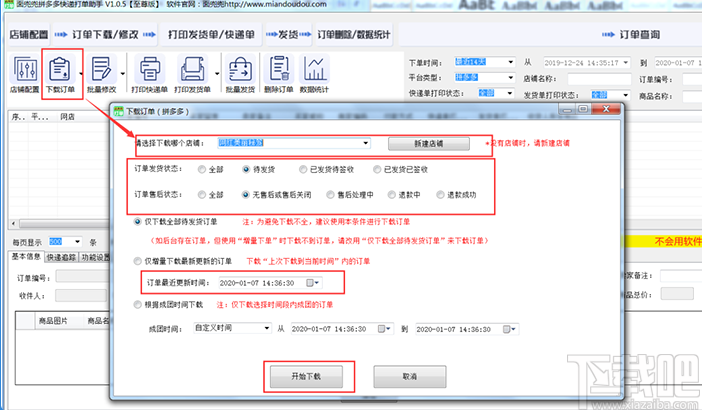
Task: Open the 平台类型 dropdown
Action: click(x=511, y=77)
